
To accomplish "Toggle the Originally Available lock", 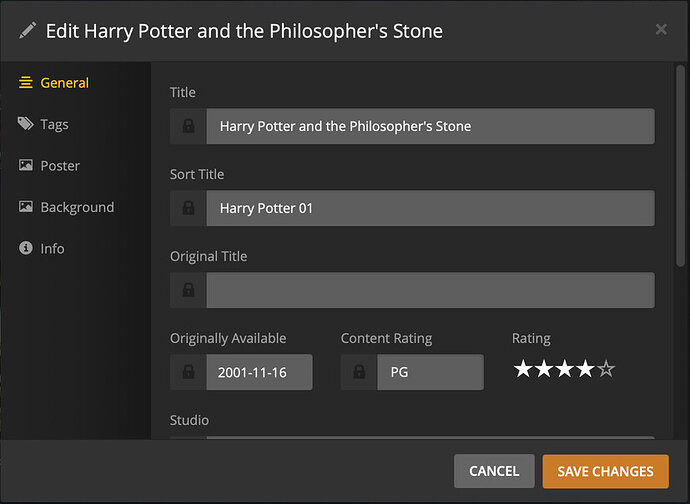I will 188,373.
